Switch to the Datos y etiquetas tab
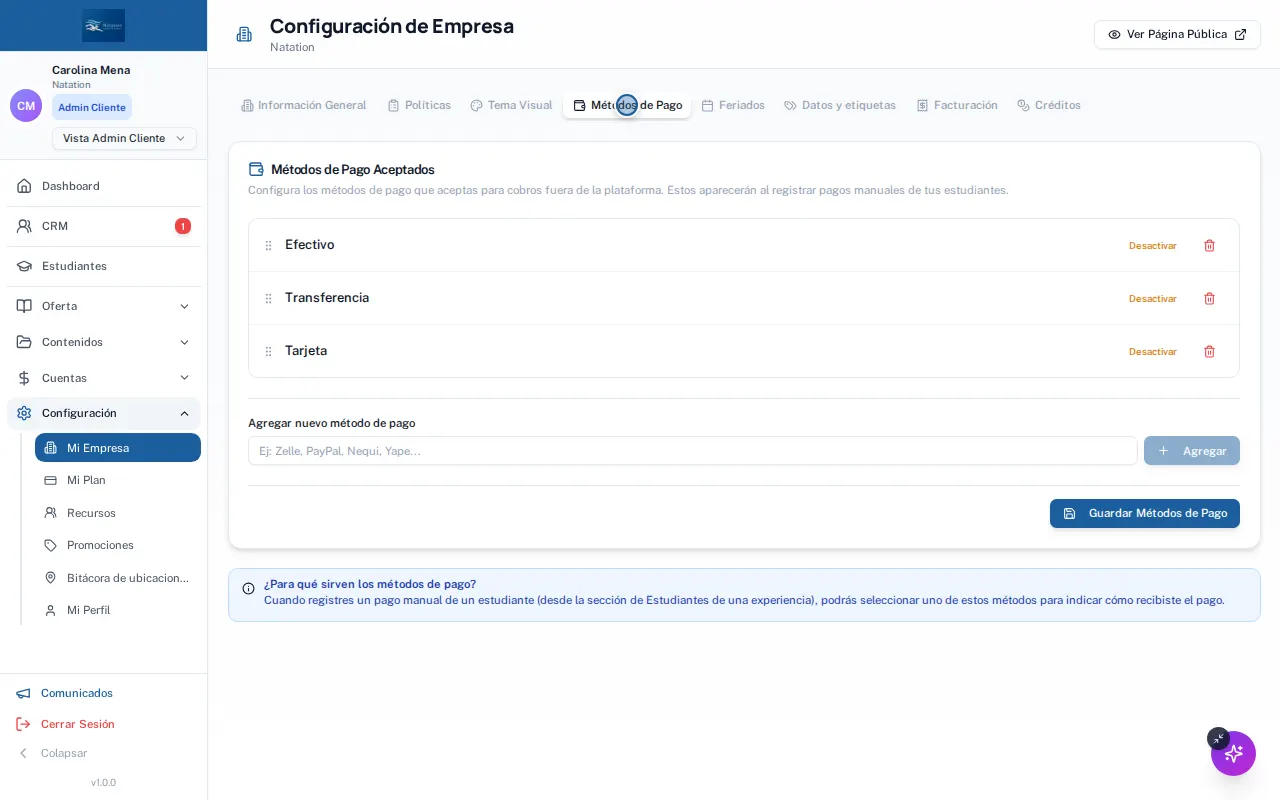This screenshot has height=800, width=1280. (x=840, y=105)
